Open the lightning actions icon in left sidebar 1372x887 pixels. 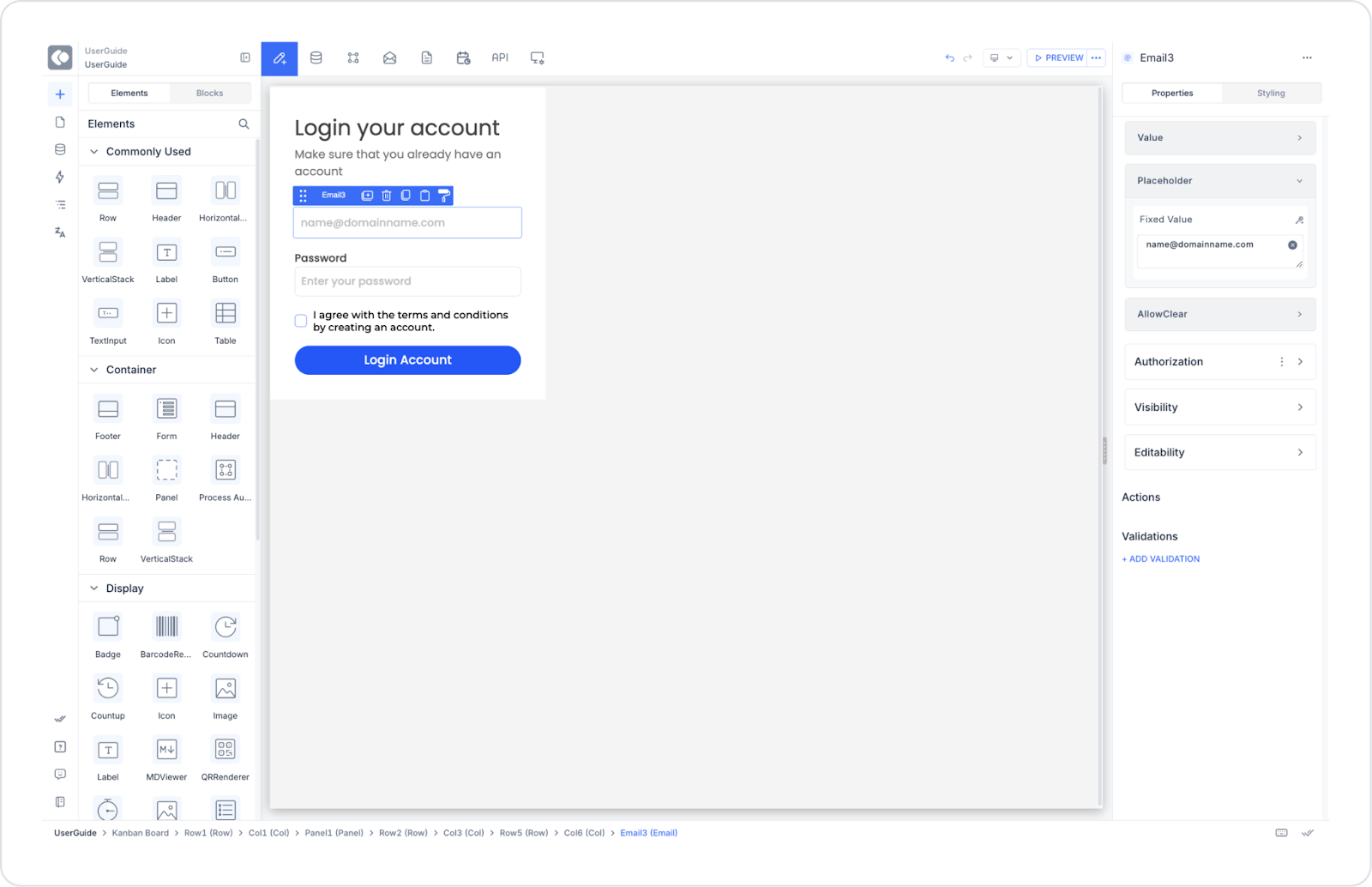point(60,177)
